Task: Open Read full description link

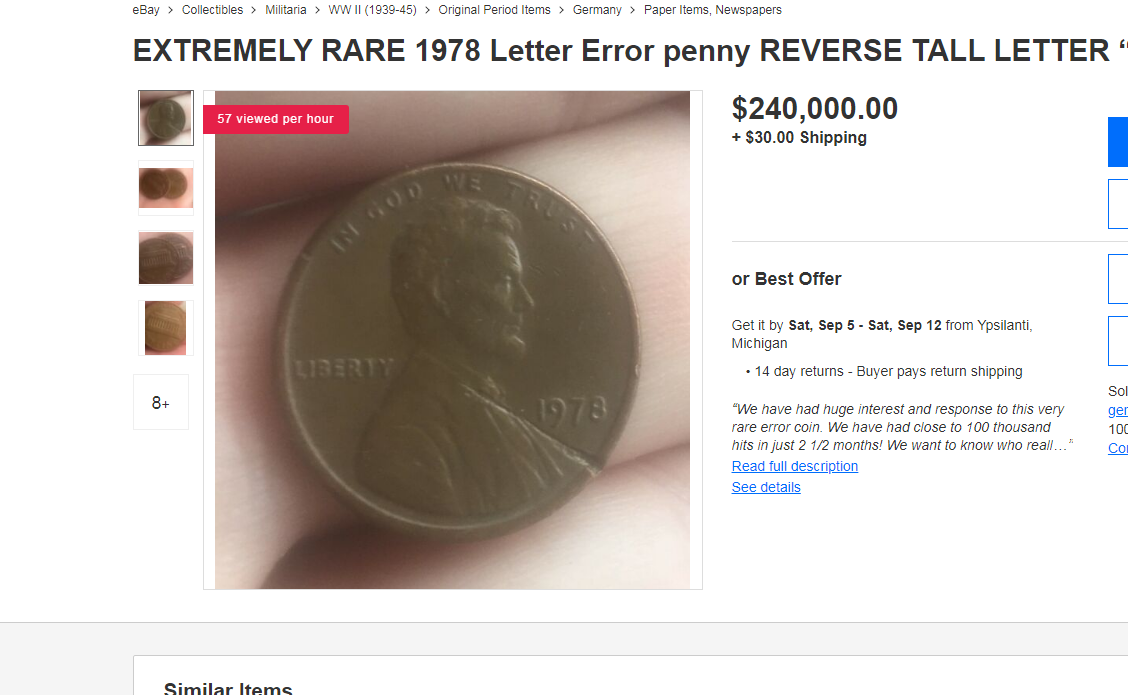Action: click(795, 466)
